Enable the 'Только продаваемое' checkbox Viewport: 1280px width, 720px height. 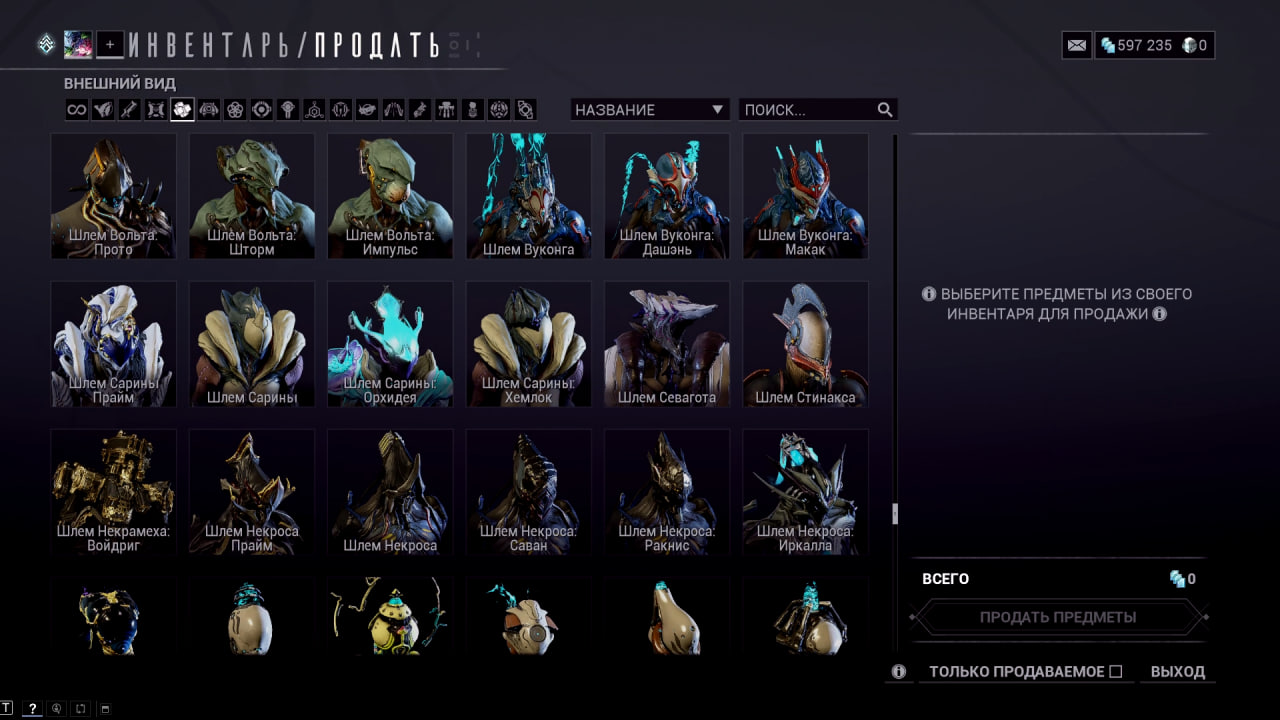click(1116, 672)
